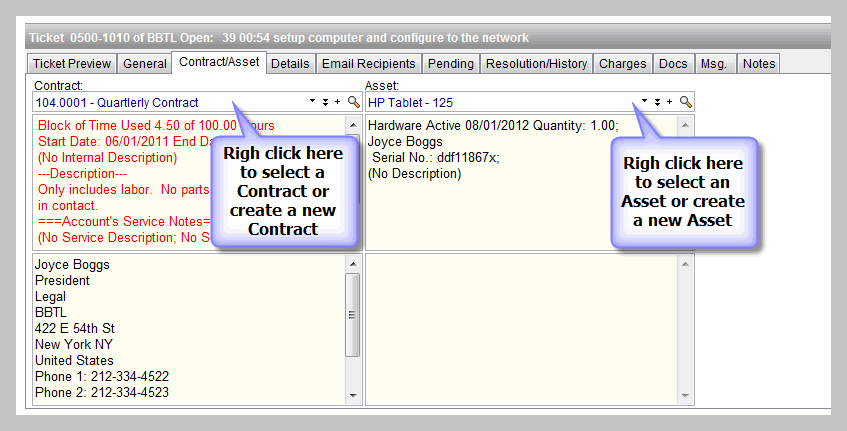The image size is (847, 431).
Task: Open the Resolution/History tab
Action: [x=536, y=64]
